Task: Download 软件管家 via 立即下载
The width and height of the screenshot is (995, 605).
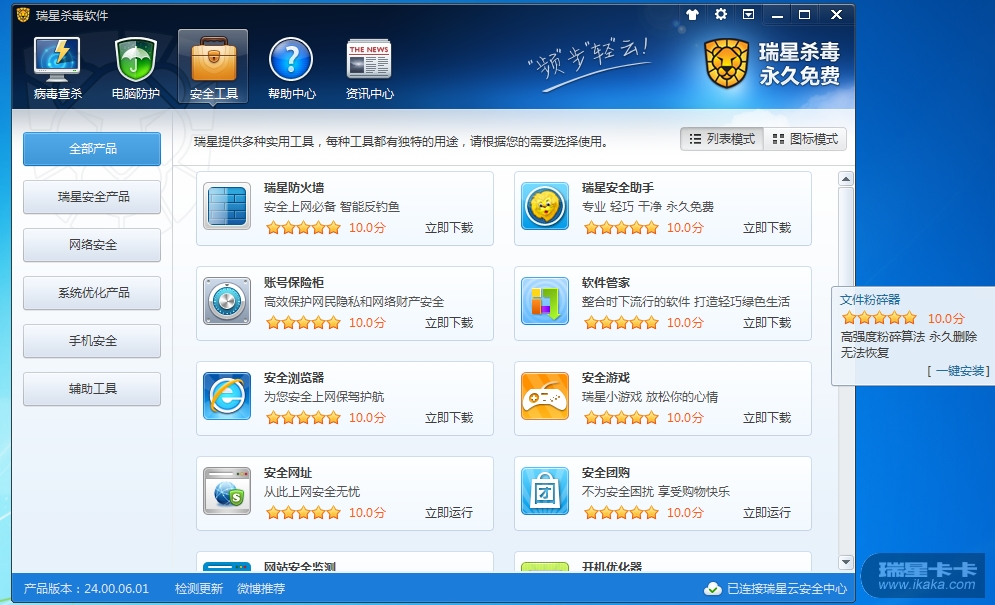Action: coord(767,322)
